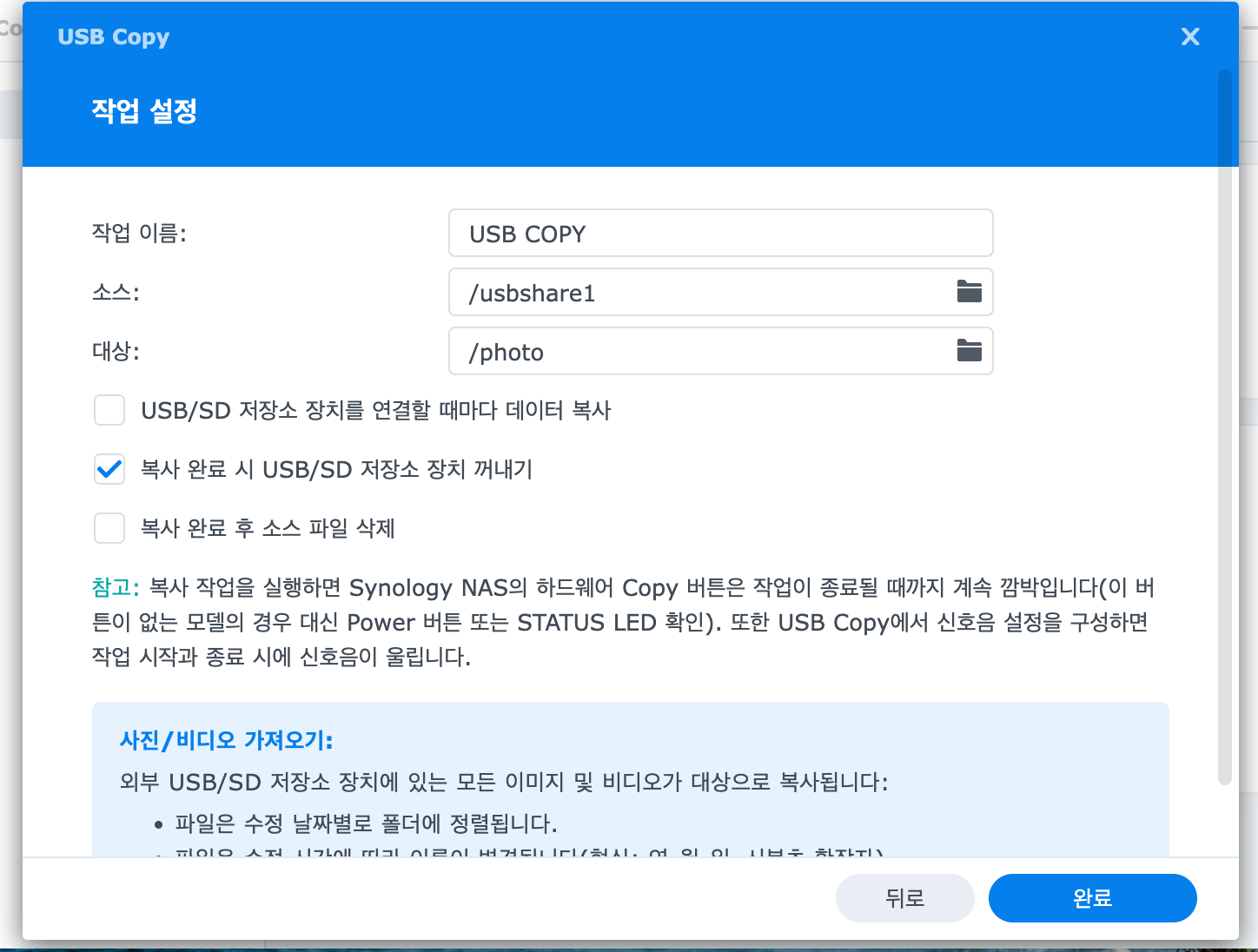This screenshot has width=1258, height=952.
Task: Click the bullet 파일은 수정 날짜별로 폴더에 정렬됩니다.
Action: [366, 823]
